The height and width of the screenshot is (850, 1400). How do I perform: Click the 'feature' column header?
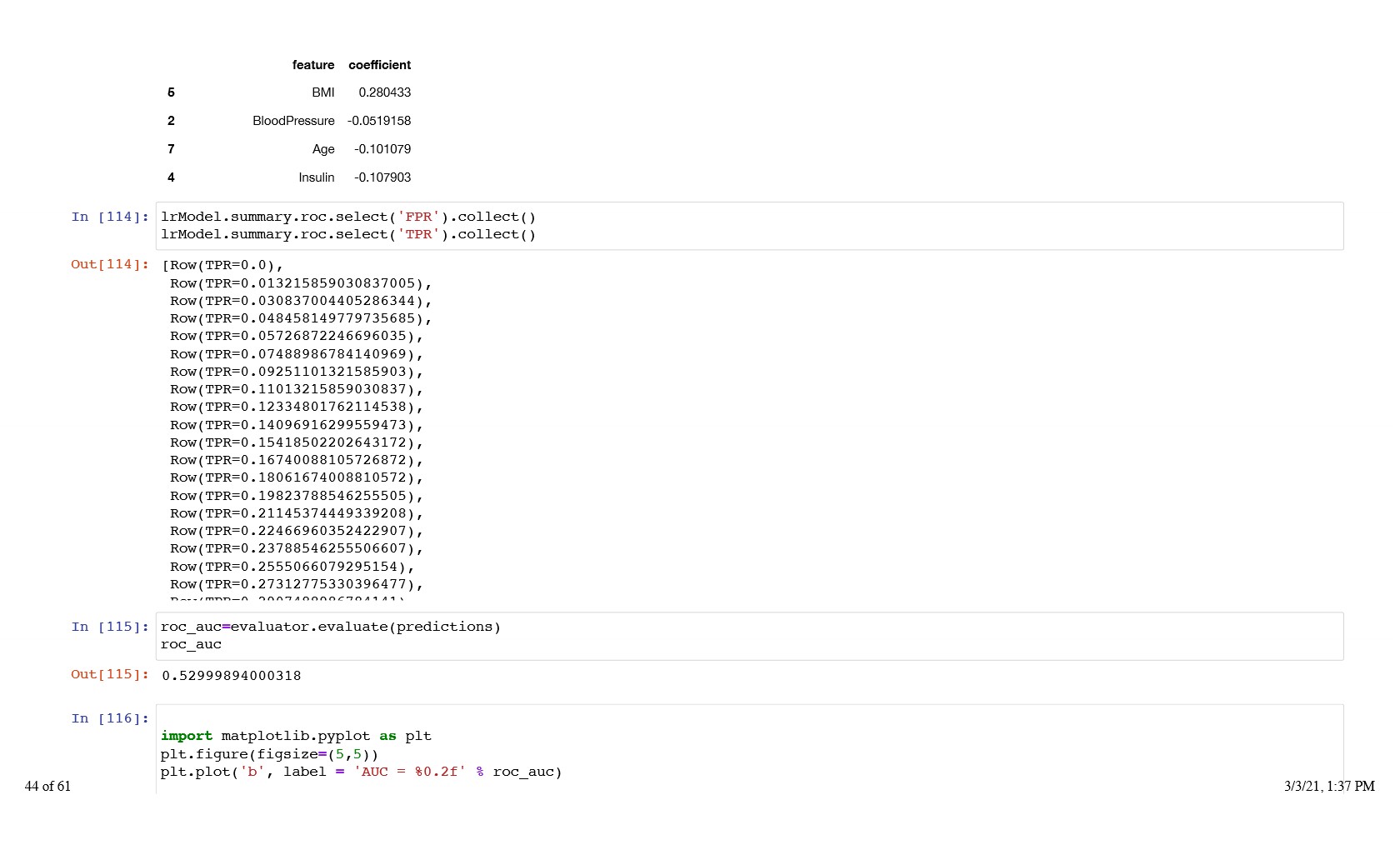[313, 65]
